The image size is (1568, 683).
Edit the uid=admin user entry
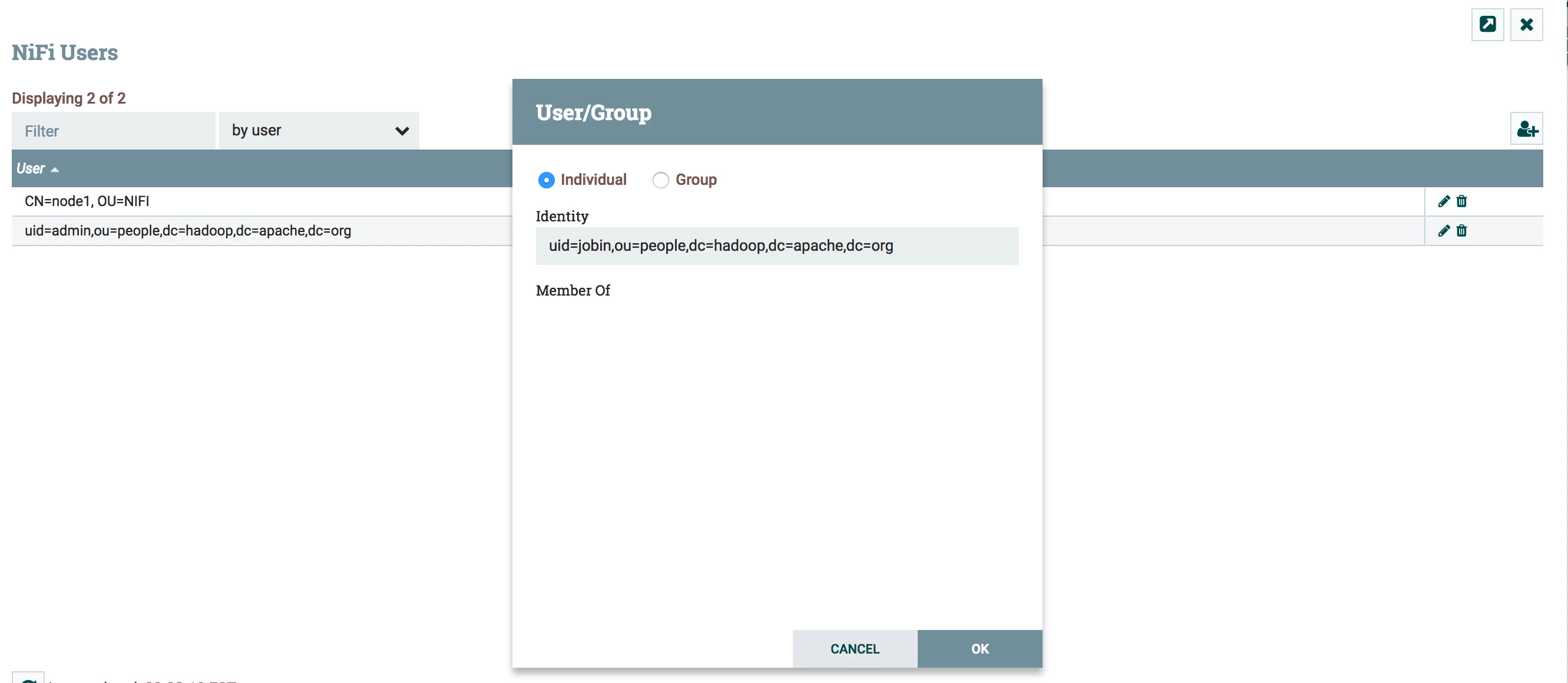(x=1443, y=230)
